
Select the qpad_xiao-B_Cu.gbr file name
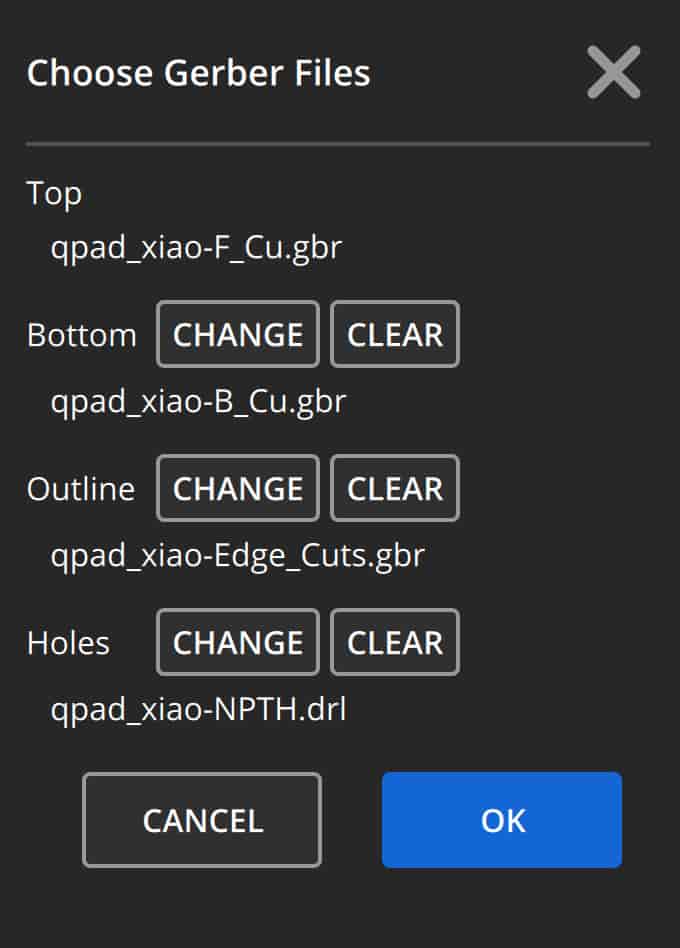pos(198,401)
